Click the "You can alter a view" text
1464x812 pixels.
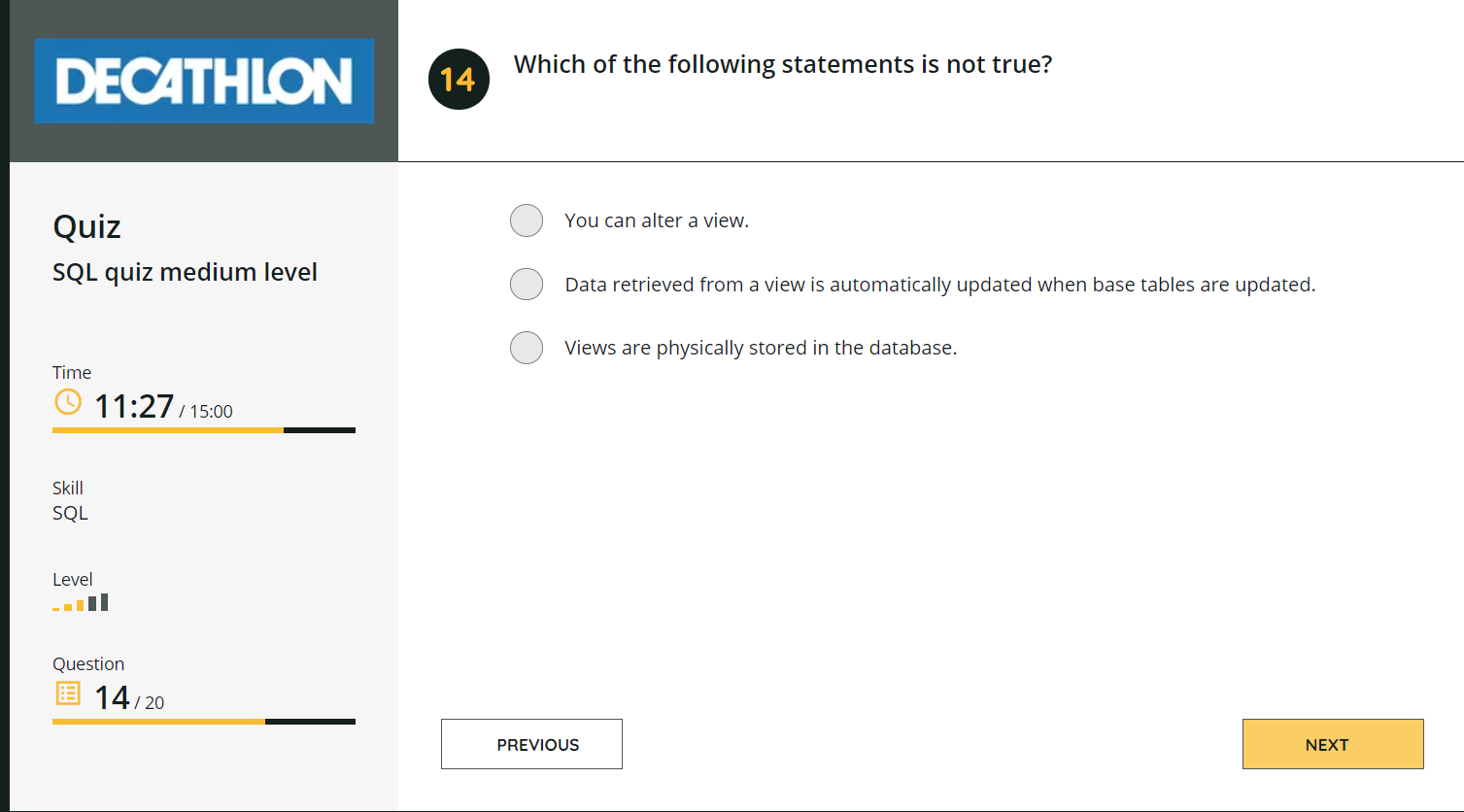point(657,220)
